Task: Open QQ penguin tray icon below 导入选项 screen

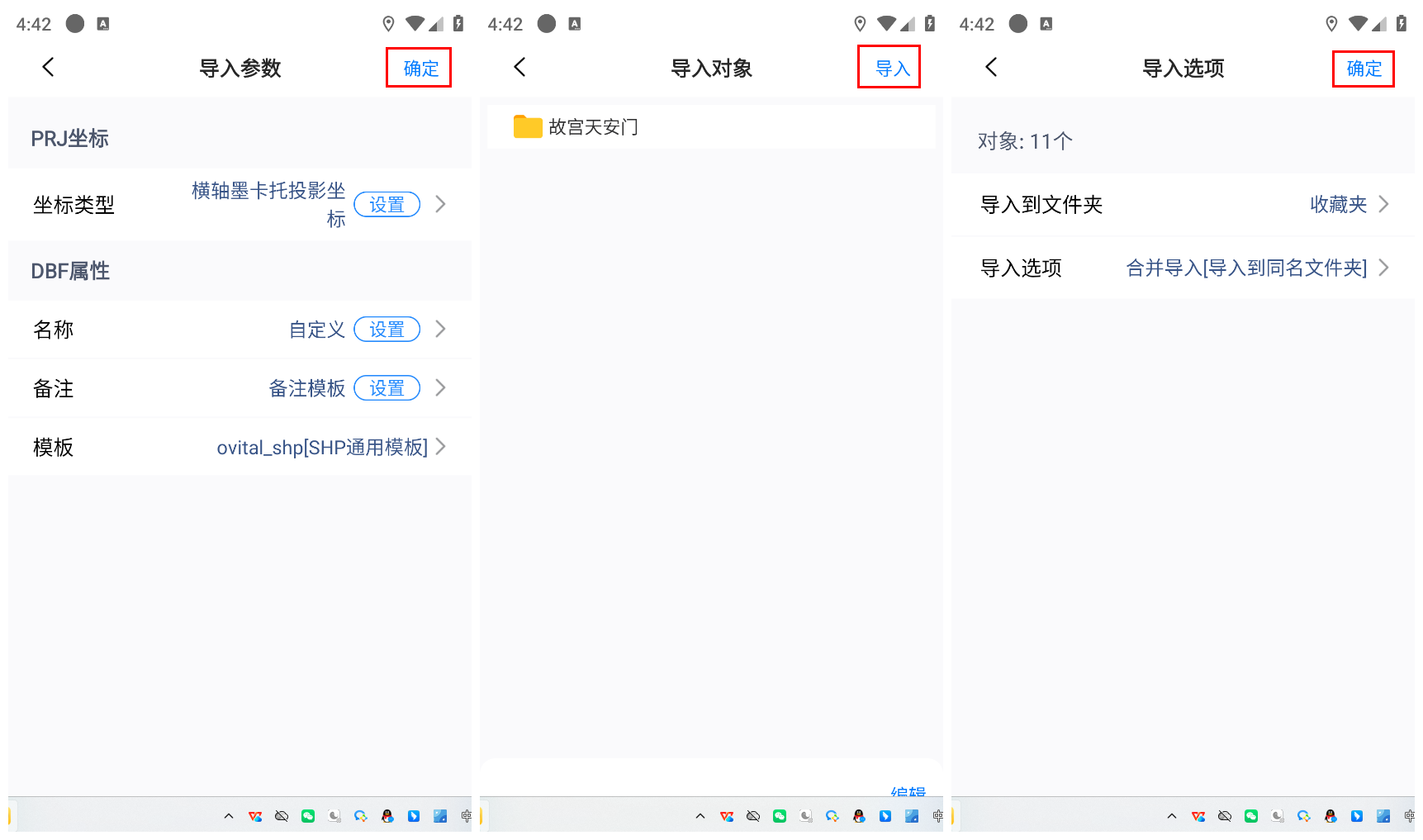Action: [x=1331, y=816]
